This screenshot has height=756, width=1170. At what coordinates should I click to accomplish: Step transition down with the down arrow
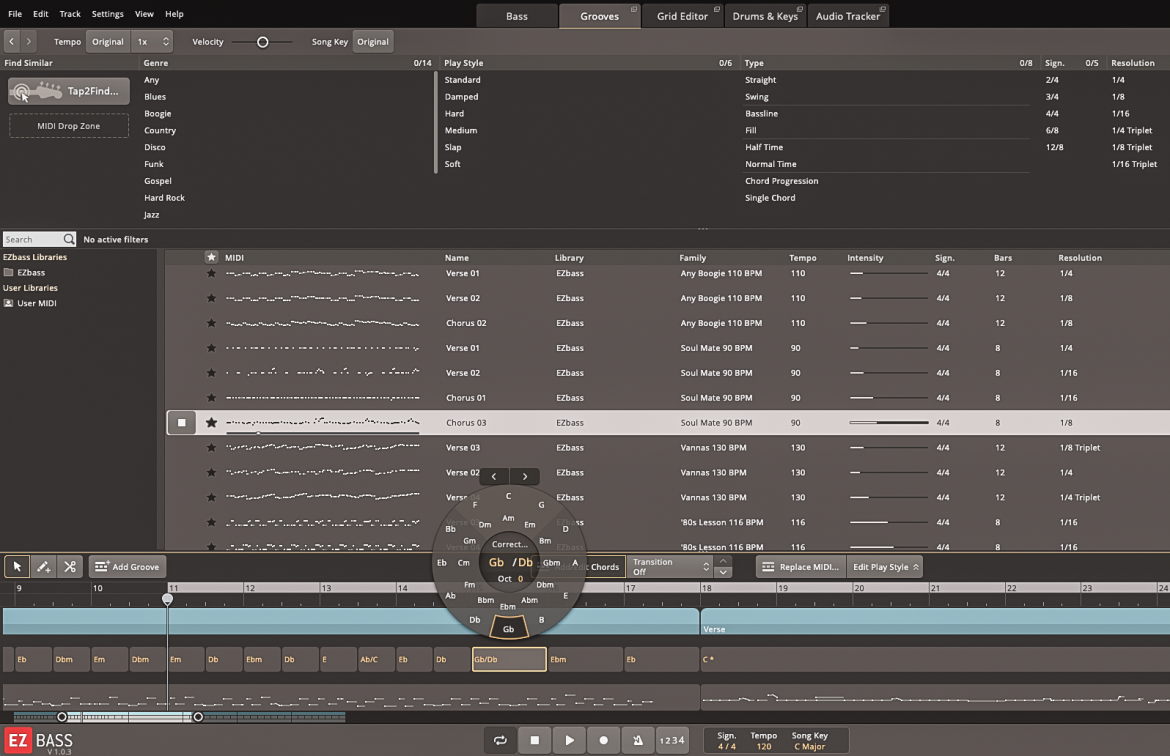point(722,572)
